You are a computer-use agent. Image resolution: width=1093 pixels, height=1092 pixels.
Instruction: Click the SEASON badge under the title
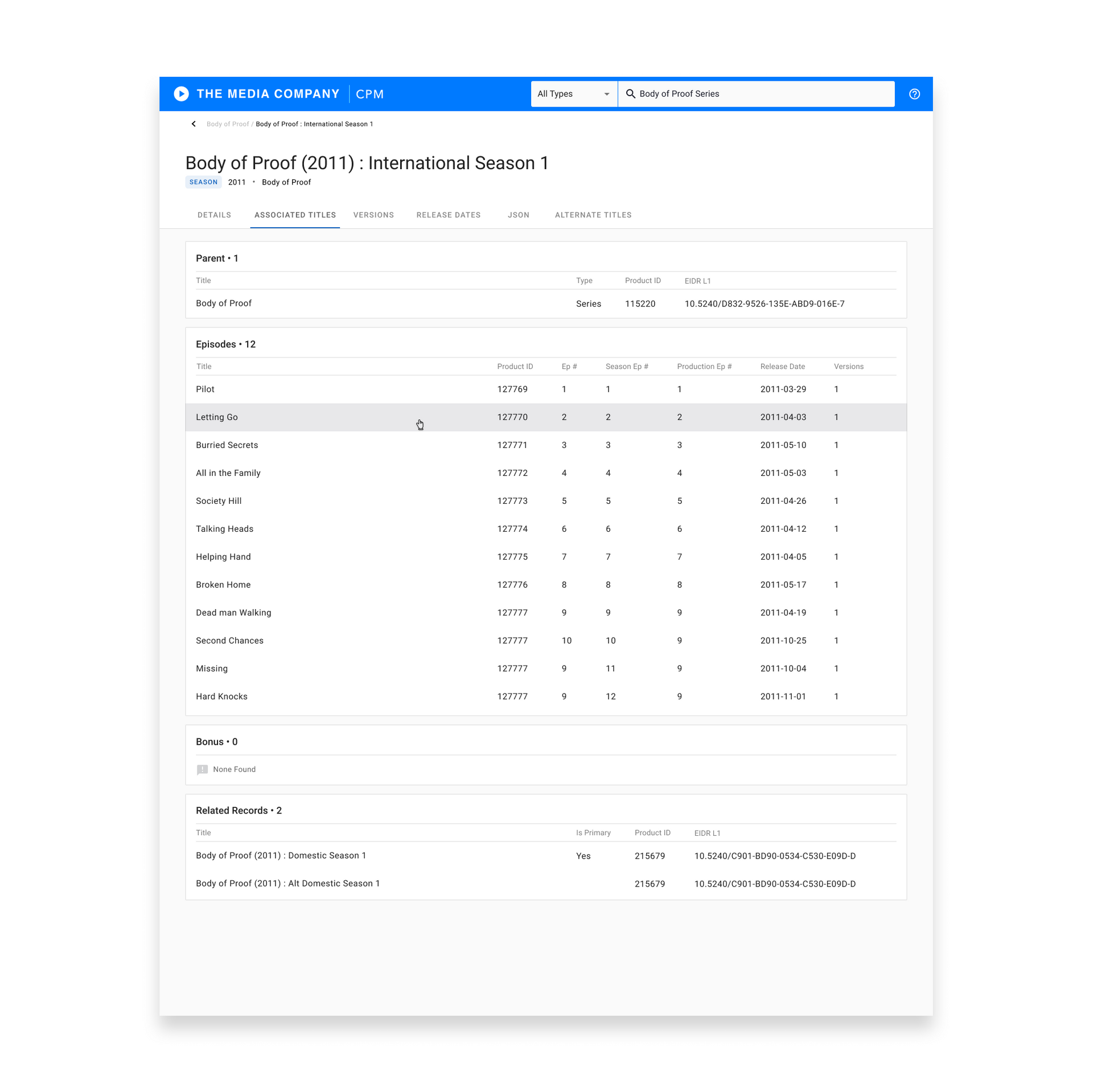[x=203, y=182]
